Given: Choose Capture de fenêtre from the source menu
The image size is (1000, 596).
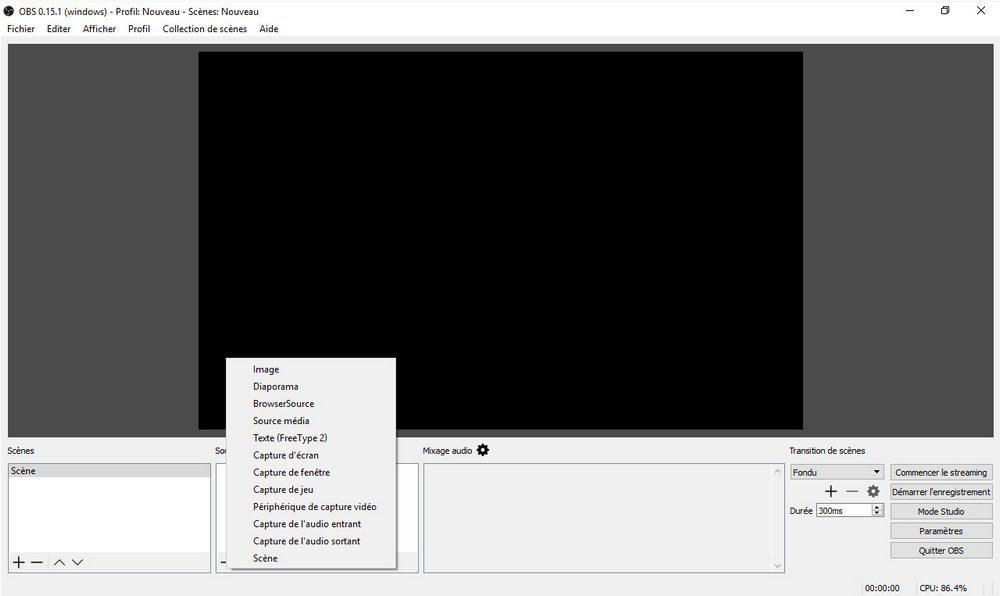Looking at the screenshot, I should [x=291, y=472].
